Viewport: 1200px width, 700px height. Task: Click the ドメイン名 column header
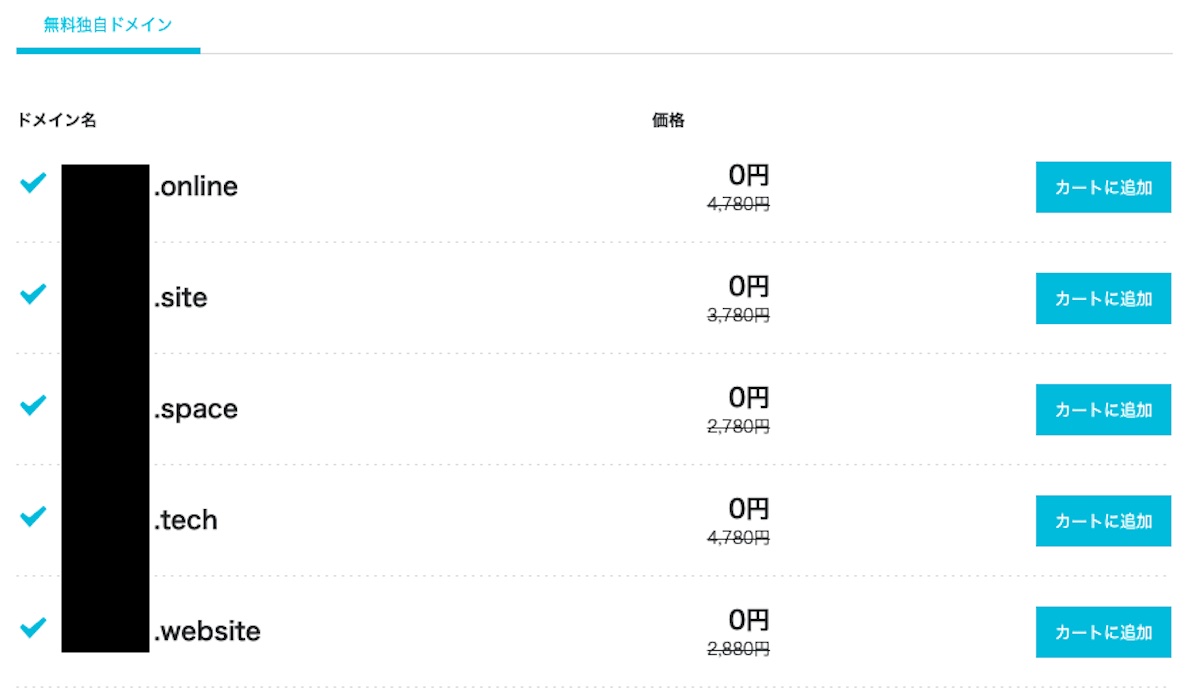click(56, 120)
